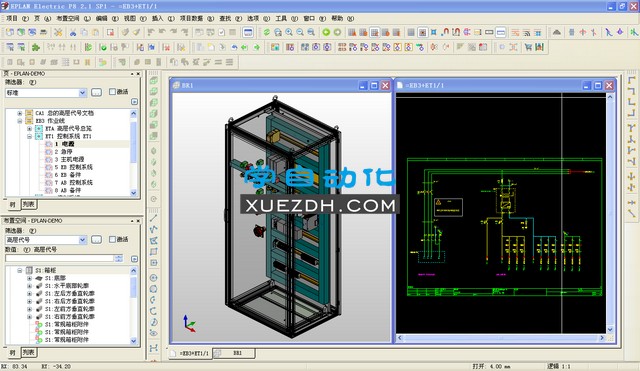The image size is (640, 371).
Task: Click the top corner connection symbol on right toolbar
Action: pos(632,80)
